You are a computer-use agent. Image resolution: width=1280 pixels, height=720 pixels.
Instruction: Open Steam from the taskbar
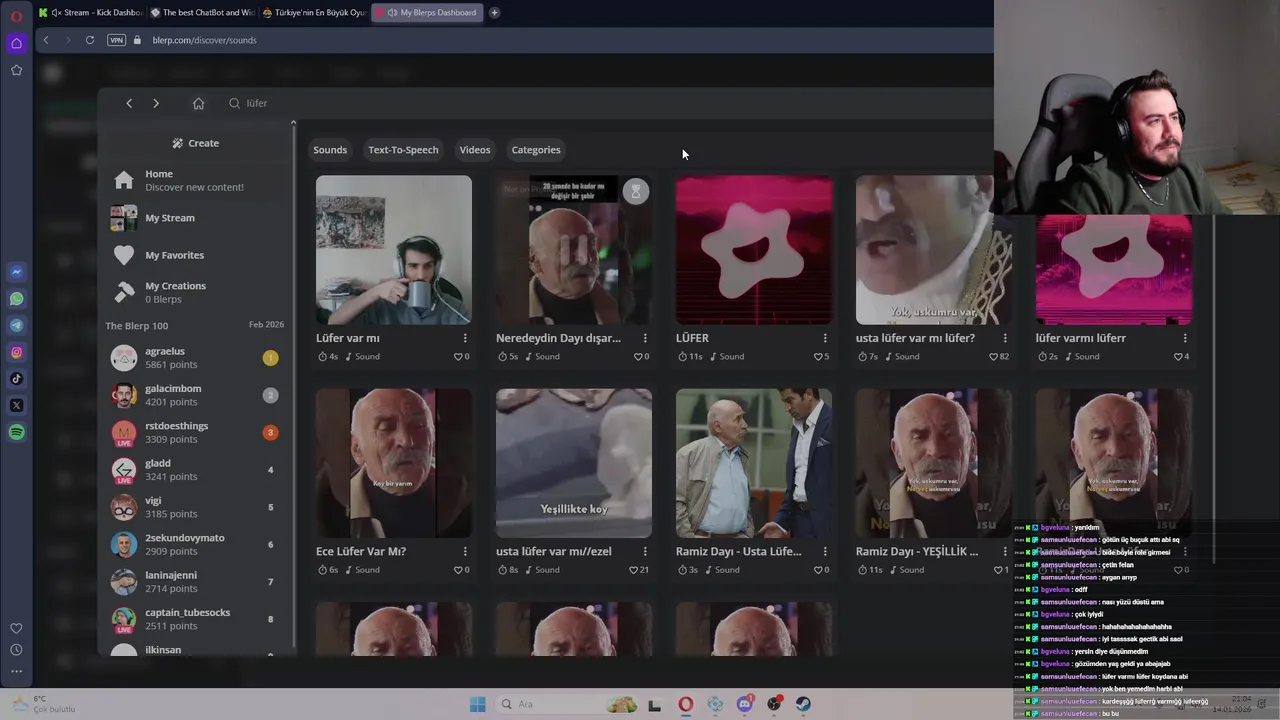click(803, 705)
